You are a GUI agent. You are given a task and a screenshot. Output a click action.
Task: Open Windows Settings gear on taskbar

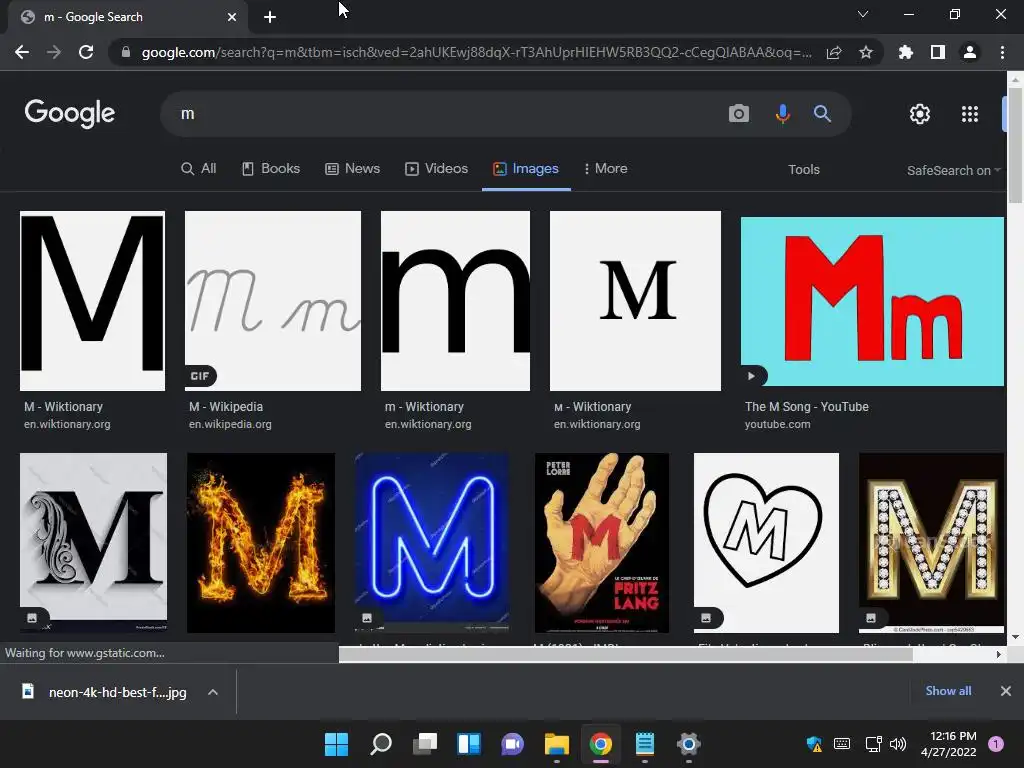pyautogui.click(x=688, y=743)
